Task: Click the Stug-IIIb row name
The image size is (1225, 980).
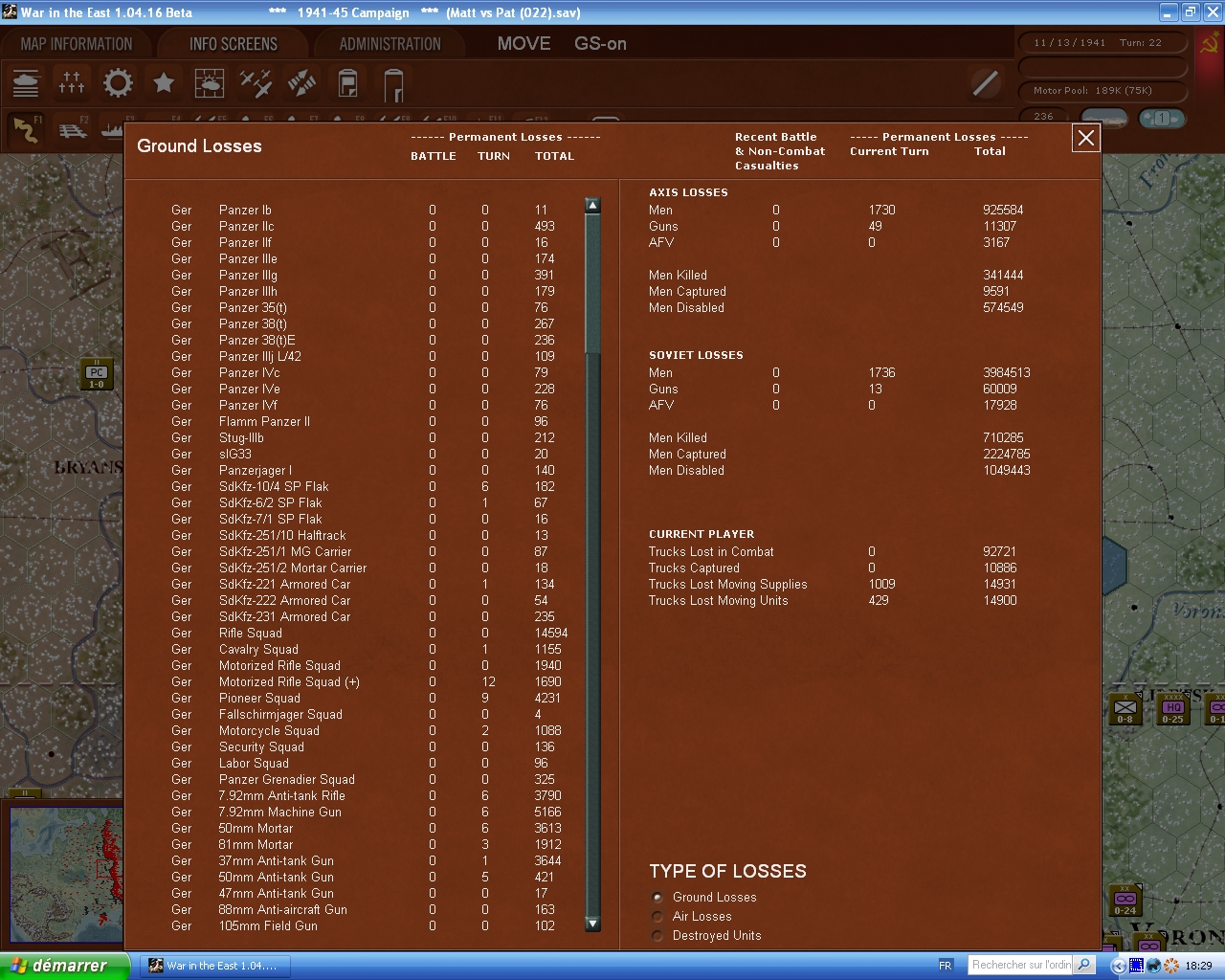Action: coord(241,438)
